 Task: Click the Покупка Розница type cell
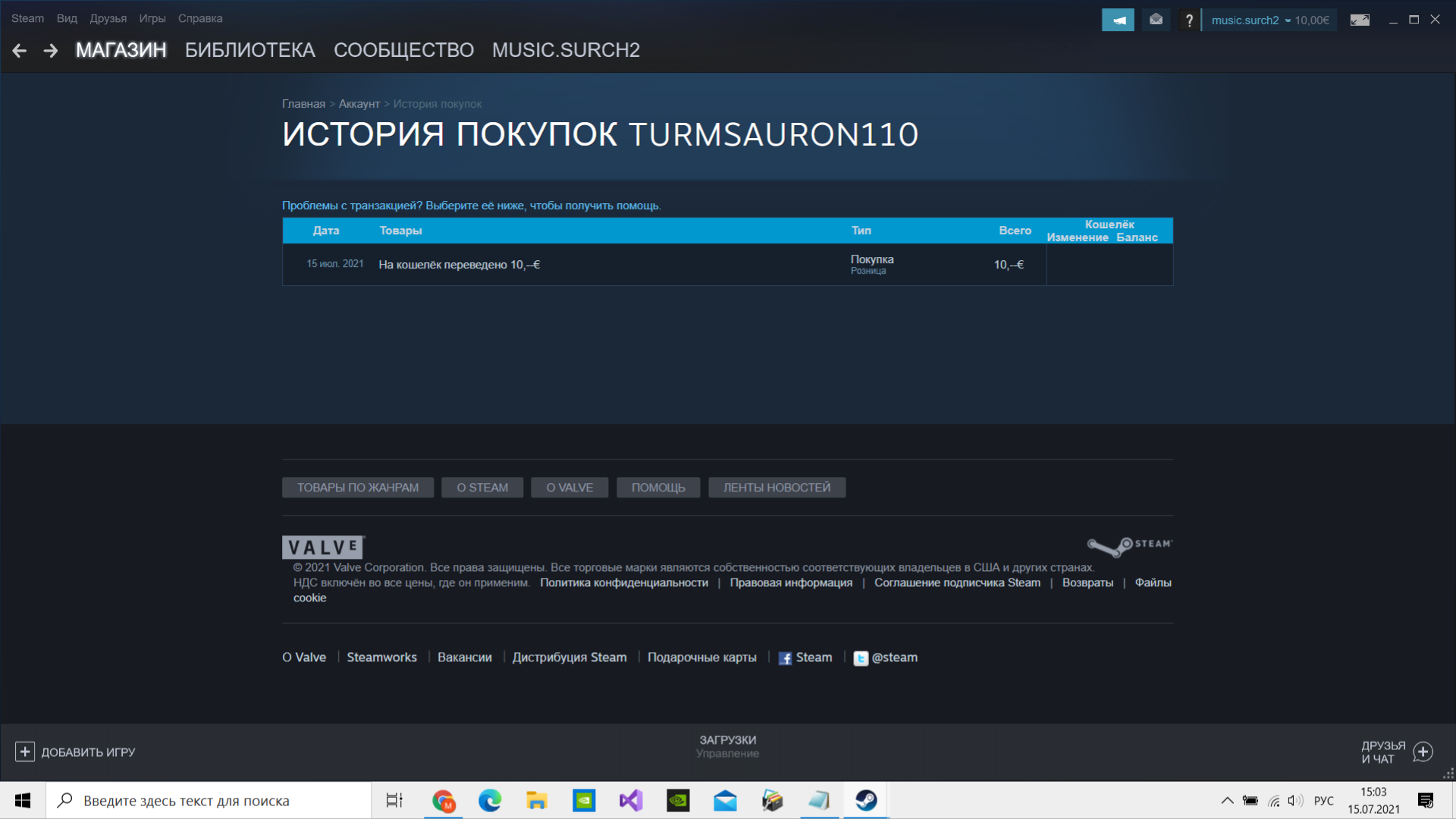[x=872, y=265]
